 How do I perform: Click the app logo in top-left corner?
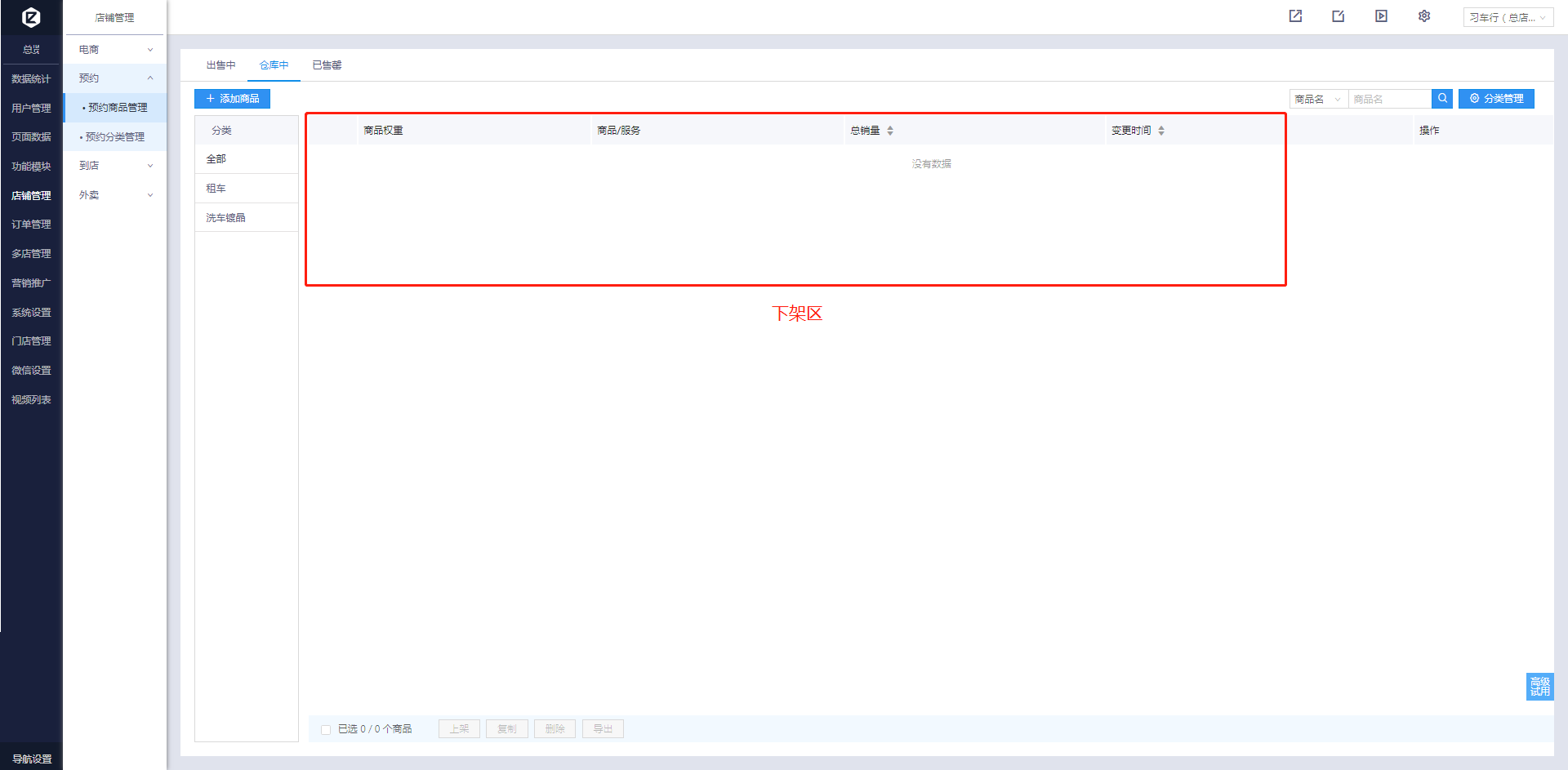pos(31,17)
